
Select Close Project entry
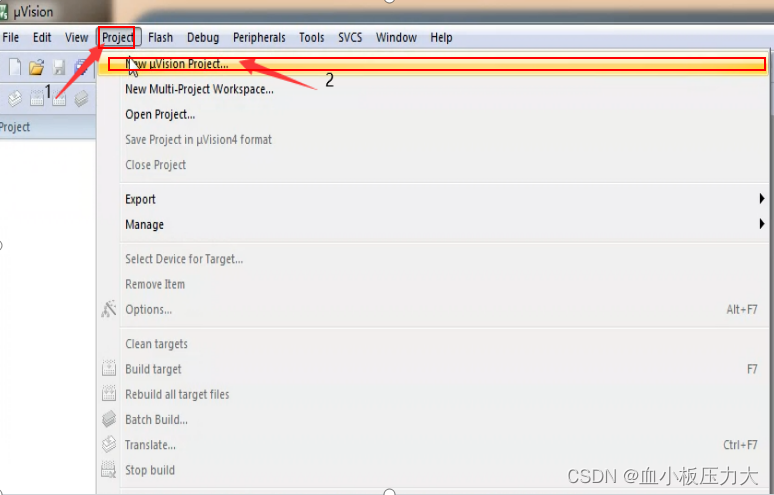[432, 165]
